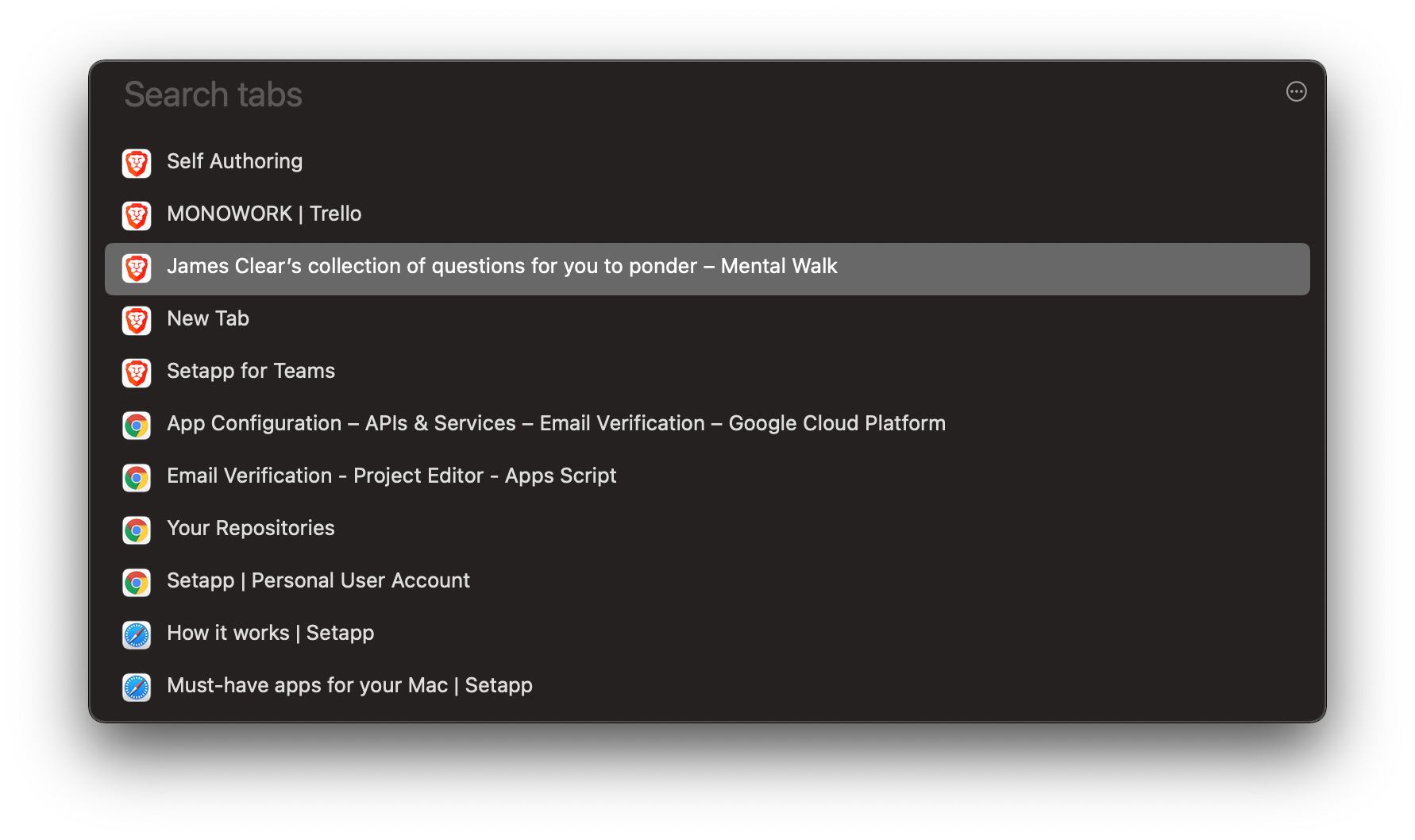Switch to the MONOWORK Trello tab
Image resolution: width=1415 pixels, height=840 pixels.
(x=264, y=214)
